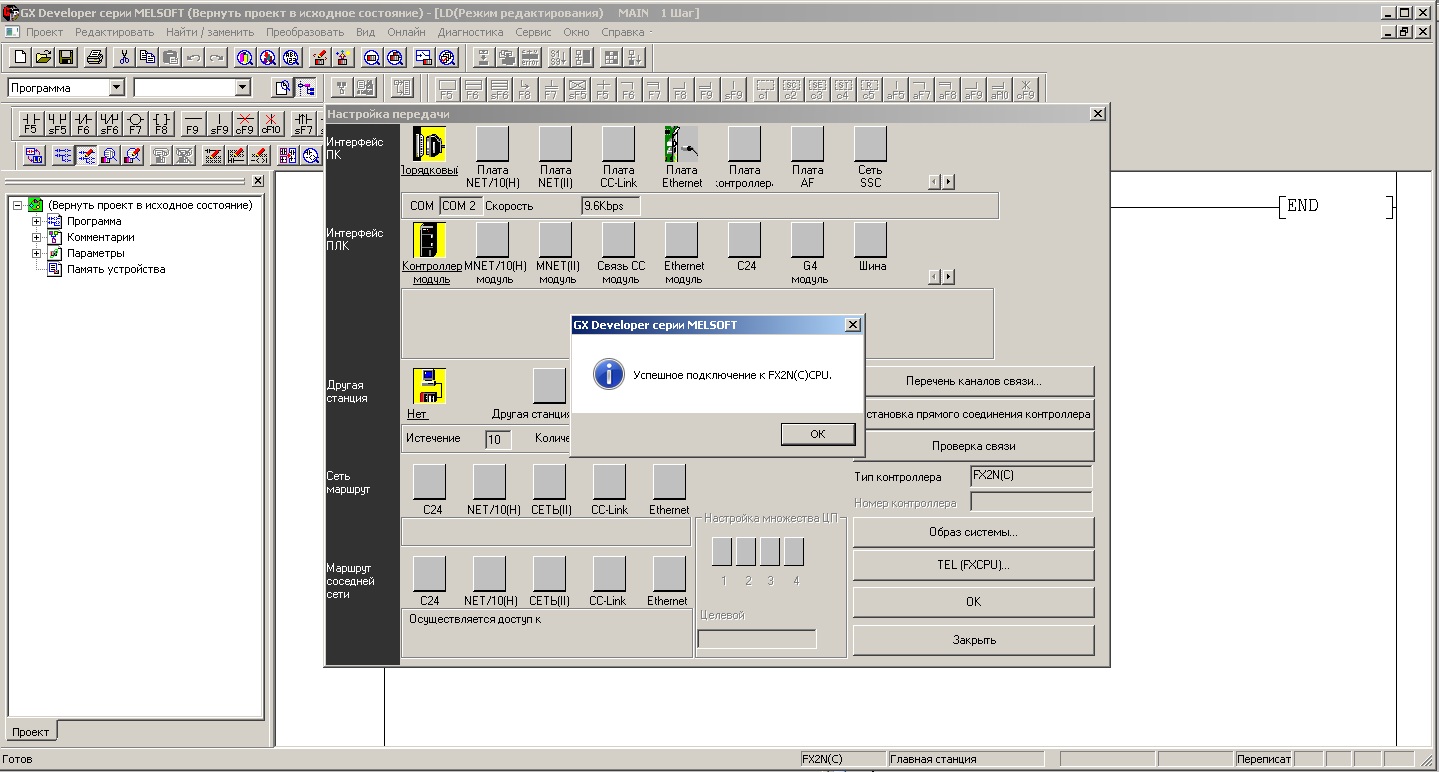Expand the Программа tree node

pos(37,222)
